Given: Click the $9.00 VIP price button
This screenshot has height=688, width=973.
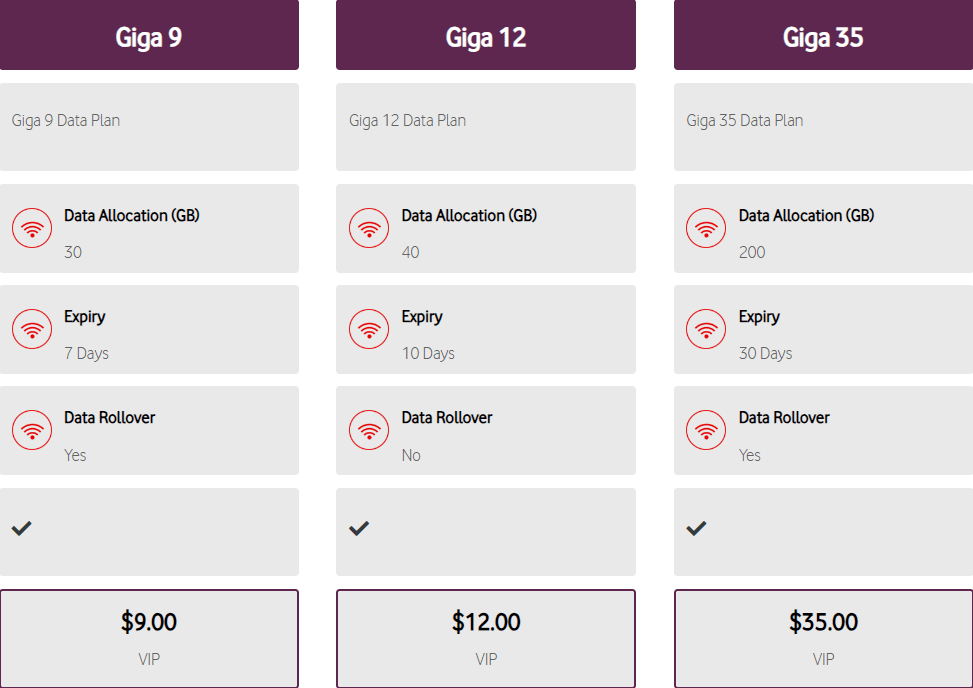Looking at the screenshot, I should 149,639.
